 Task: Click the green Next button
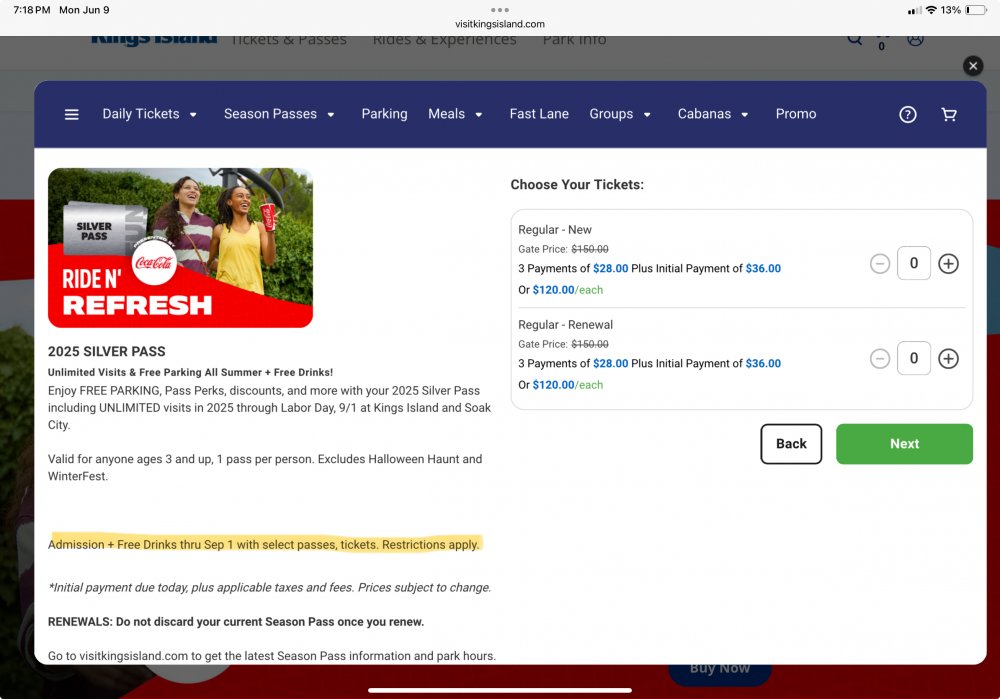click(x=904, y=444)
